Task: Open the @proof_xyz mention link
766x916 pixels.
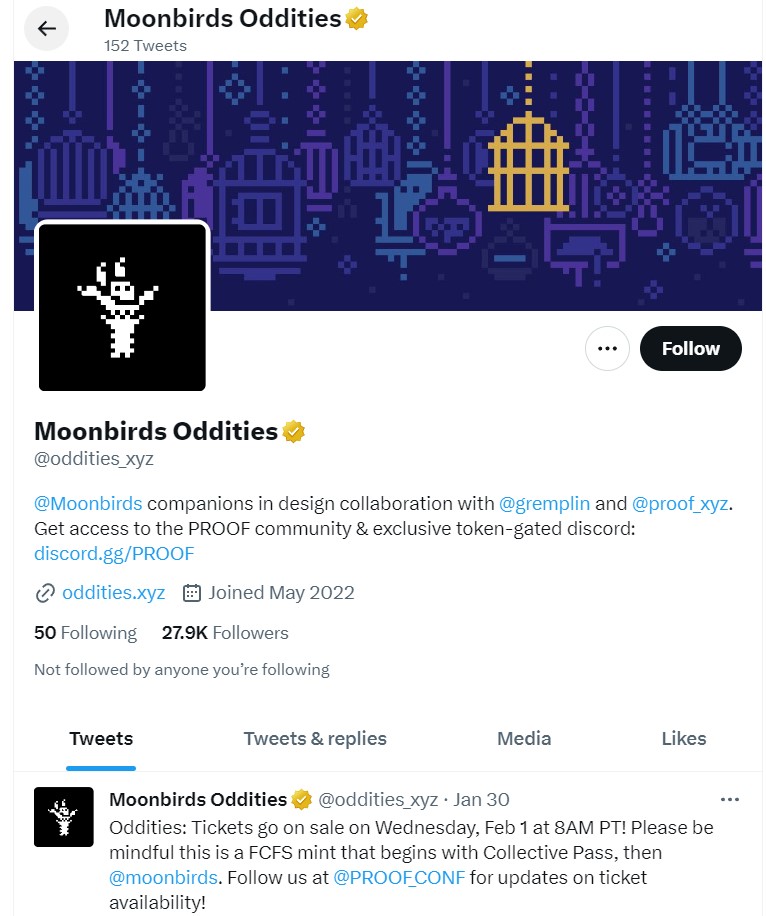Action: (680, 504)
